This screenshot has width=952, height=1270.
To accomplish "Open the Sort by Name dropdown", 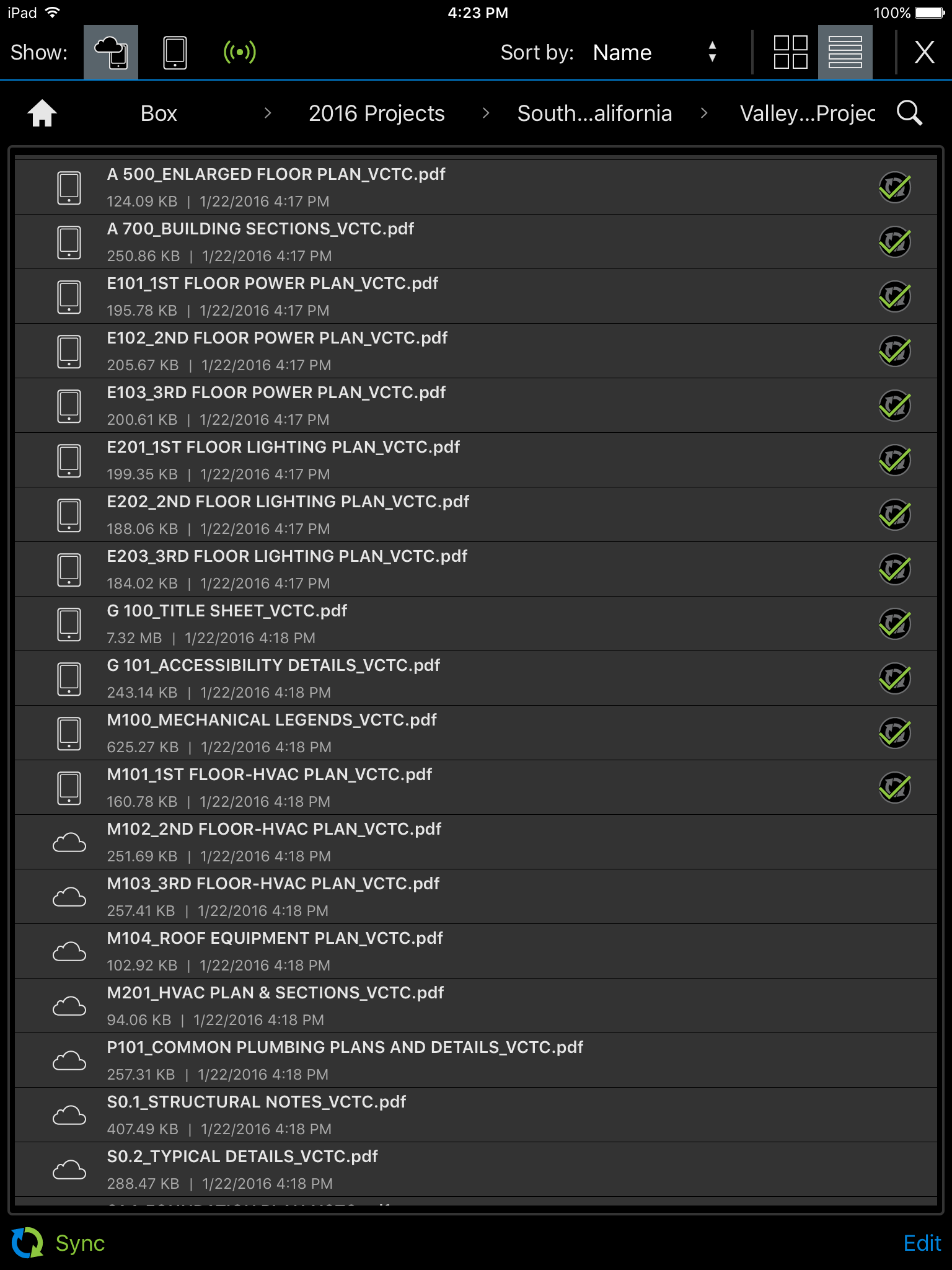I will click(x=622, y=53).
